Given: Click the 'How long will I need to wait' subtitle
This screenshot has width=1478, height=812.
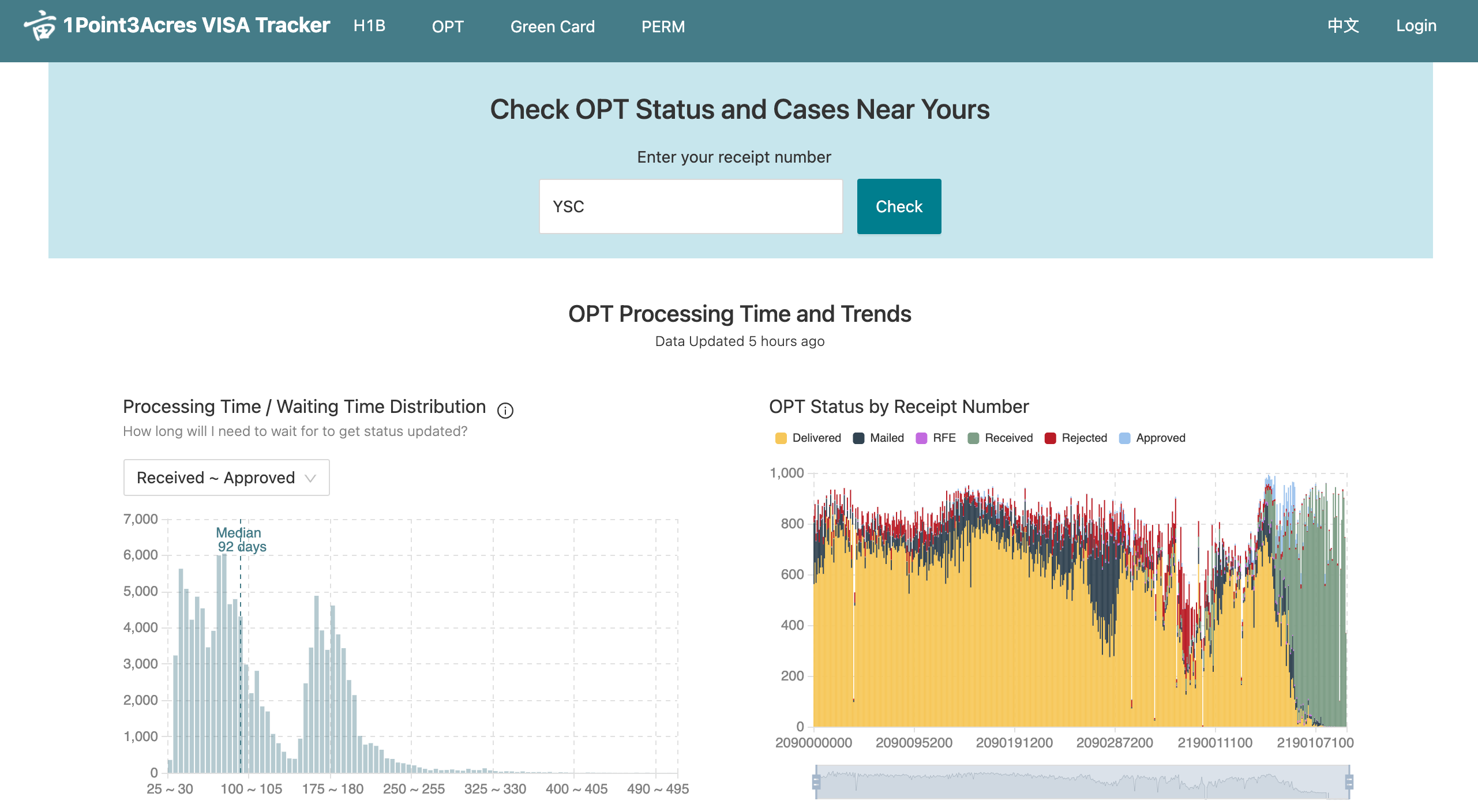Looking at the screenshot, I should pyautogui.click(x=295, y=431).
